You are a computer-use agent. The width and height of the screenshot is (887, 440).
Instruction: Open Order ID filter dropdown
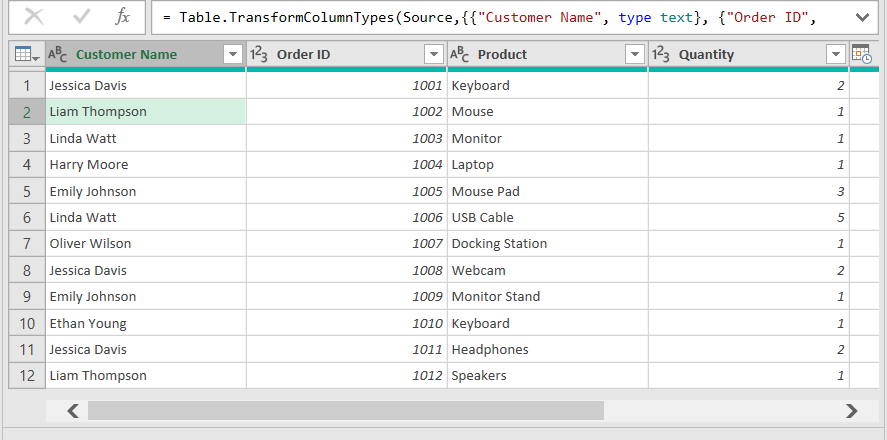434,55
